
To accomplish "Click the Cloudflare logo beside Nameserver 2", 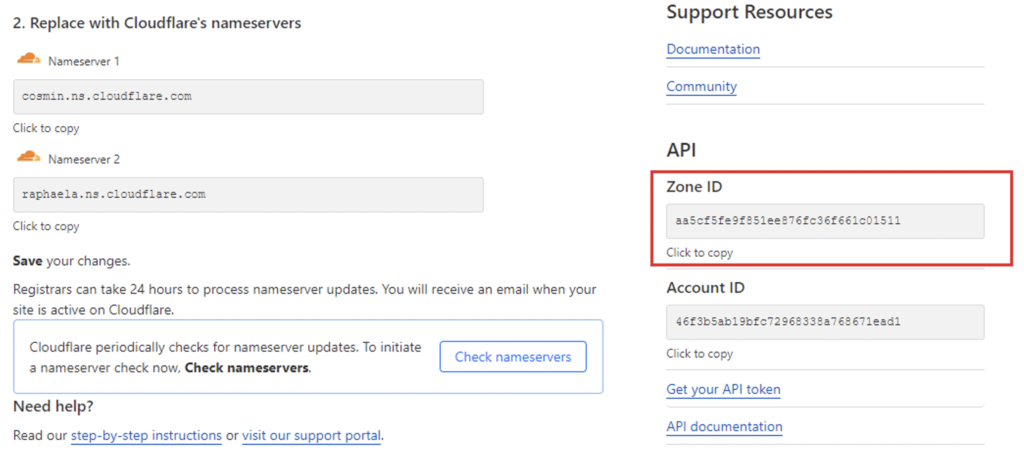I will [29, 157].
